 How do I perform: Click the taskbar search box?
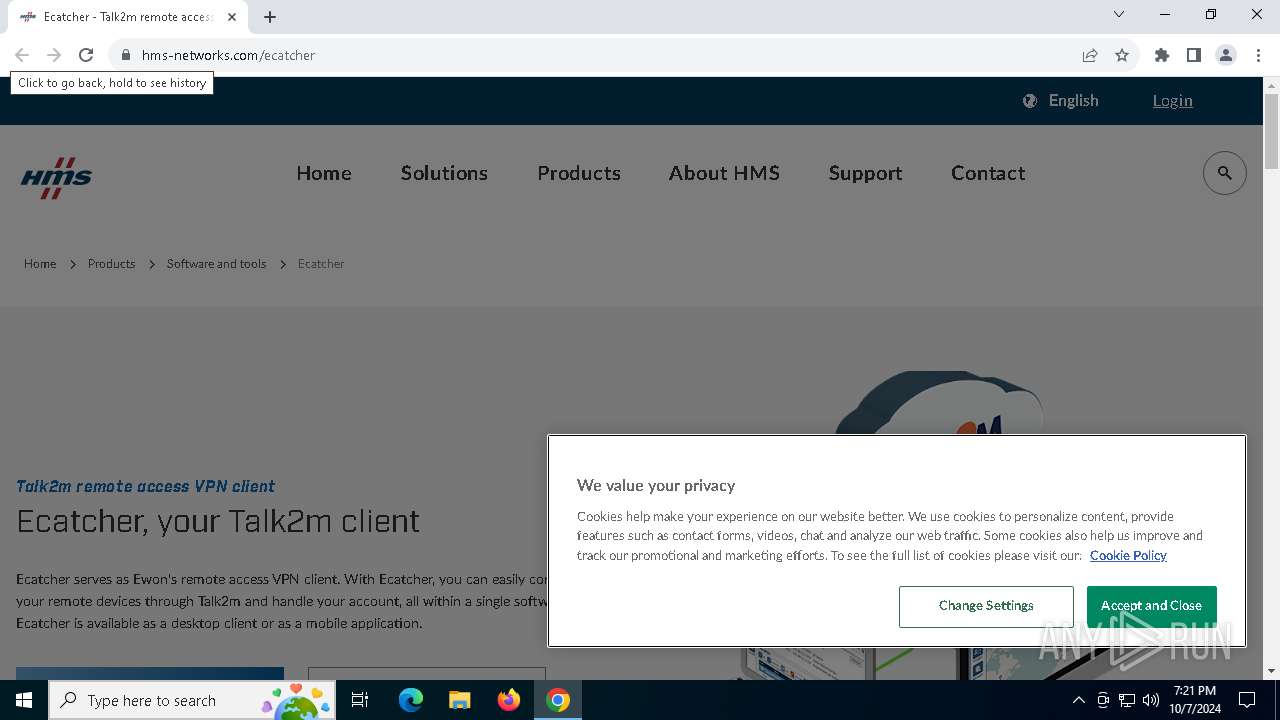click(x=192, y=700)
